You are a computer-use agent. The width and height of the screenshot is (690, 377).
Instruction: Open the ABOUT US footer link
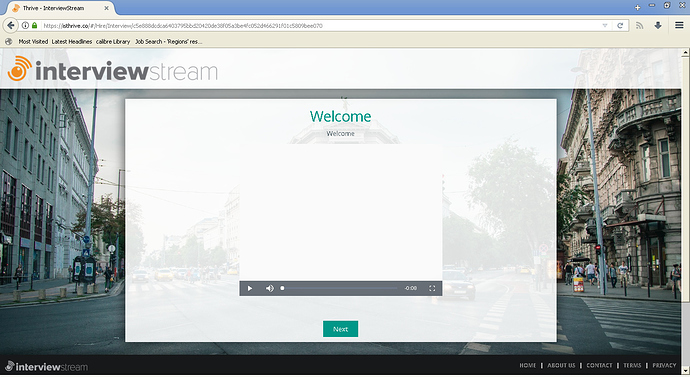point(561,366)
